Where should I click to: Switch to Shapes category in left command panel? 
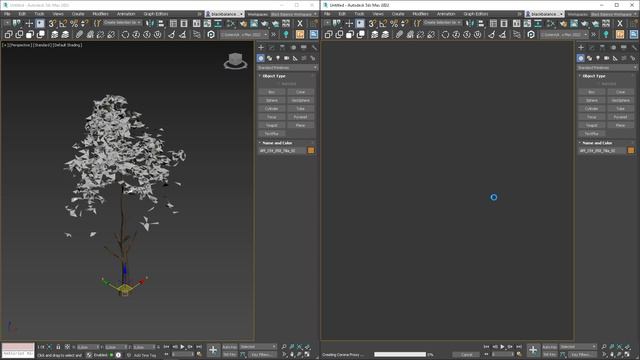tap(269, 58)
